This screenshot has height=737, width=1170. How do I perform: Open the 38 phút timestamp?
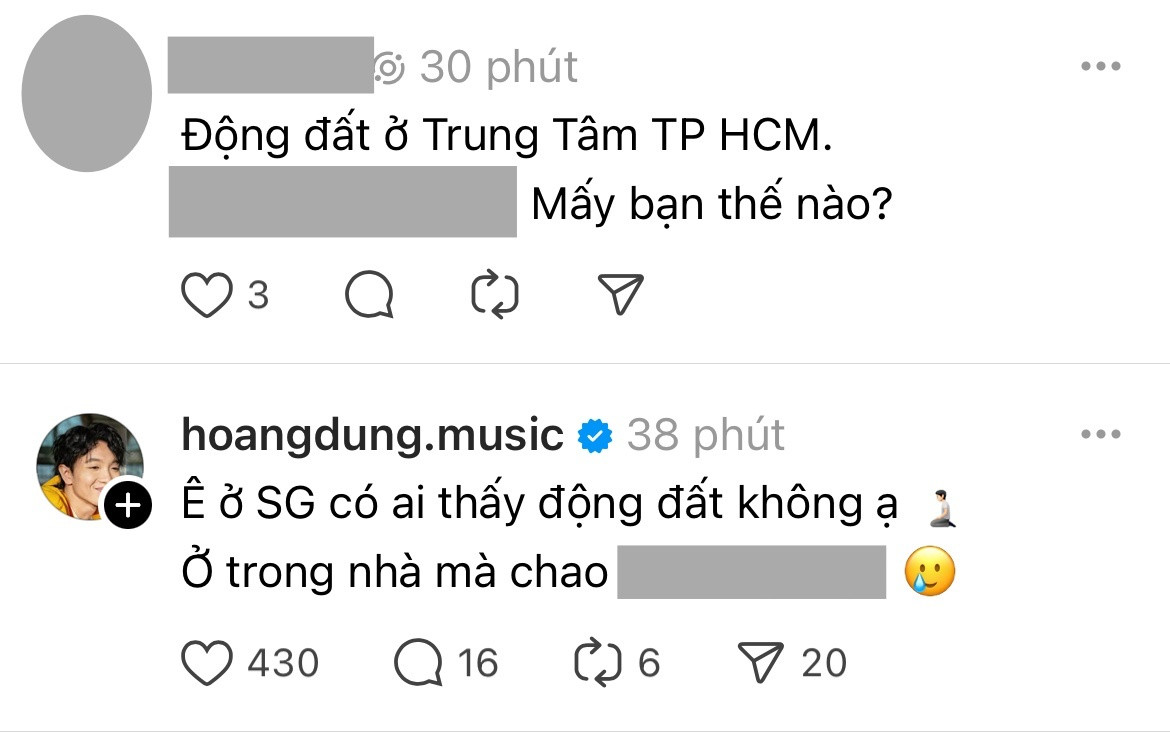pyautogui.click(x=705, y=434)
